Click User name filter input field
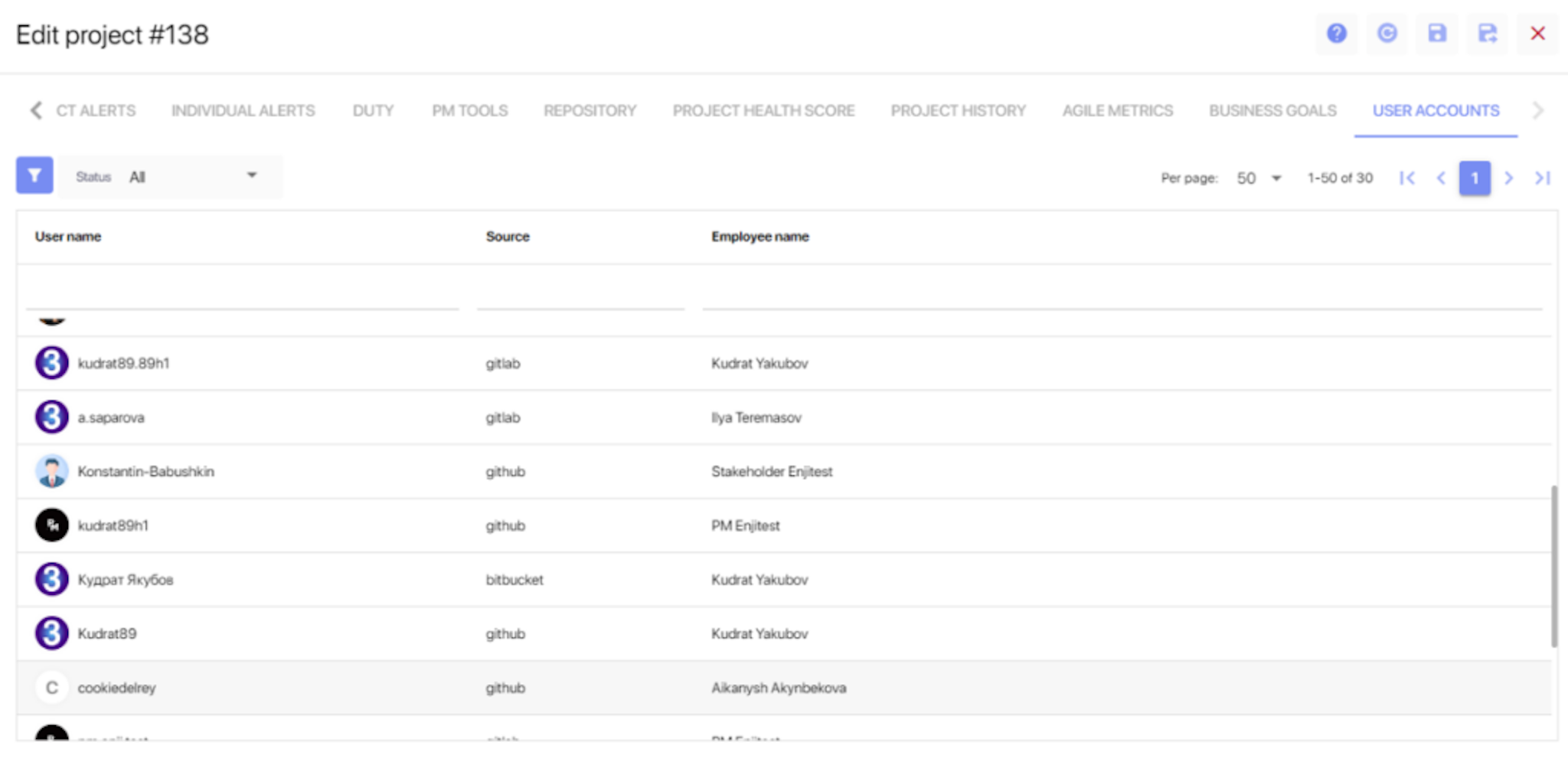1568x778 pixels. [243, 291]
